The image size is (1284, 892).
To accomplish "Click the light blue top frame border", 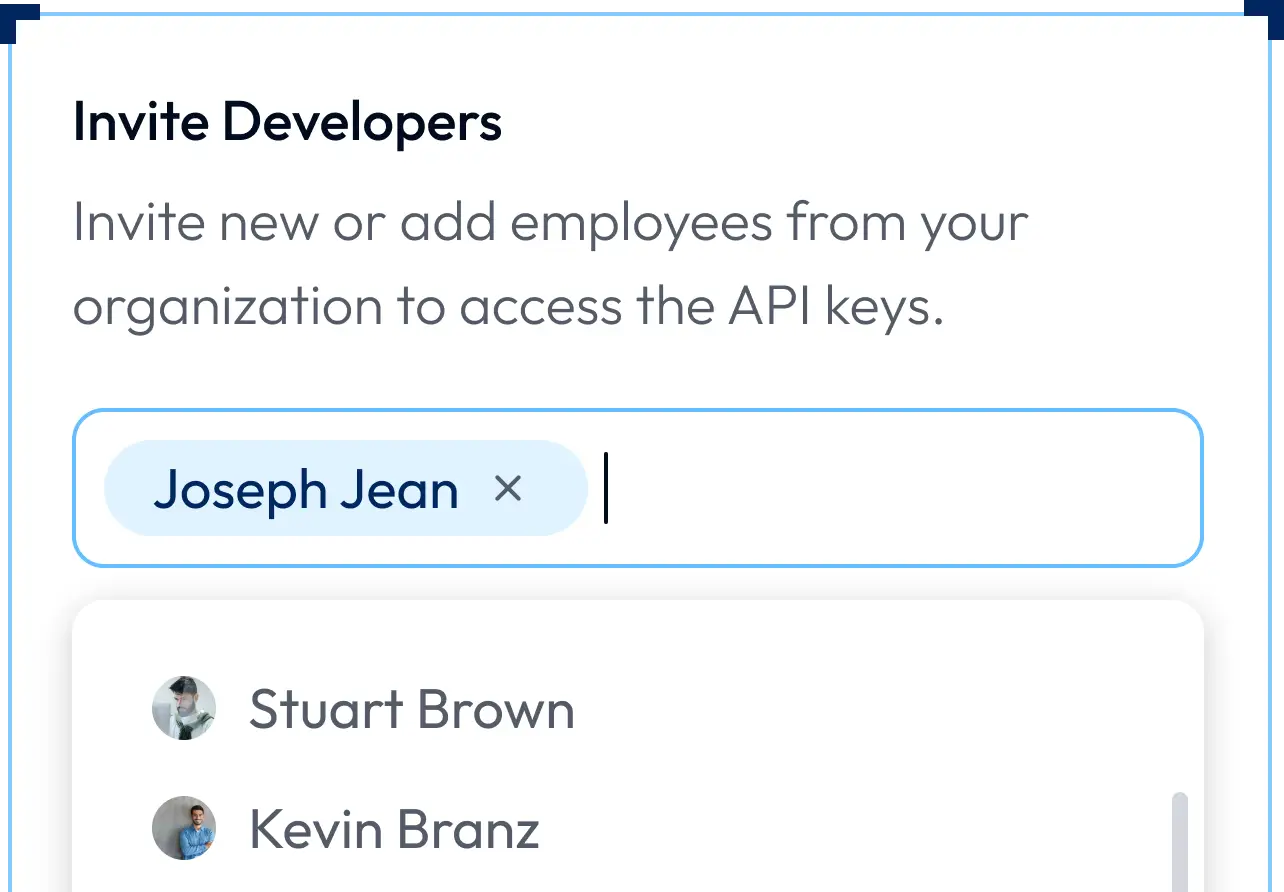I will click(x=642, y=14).
